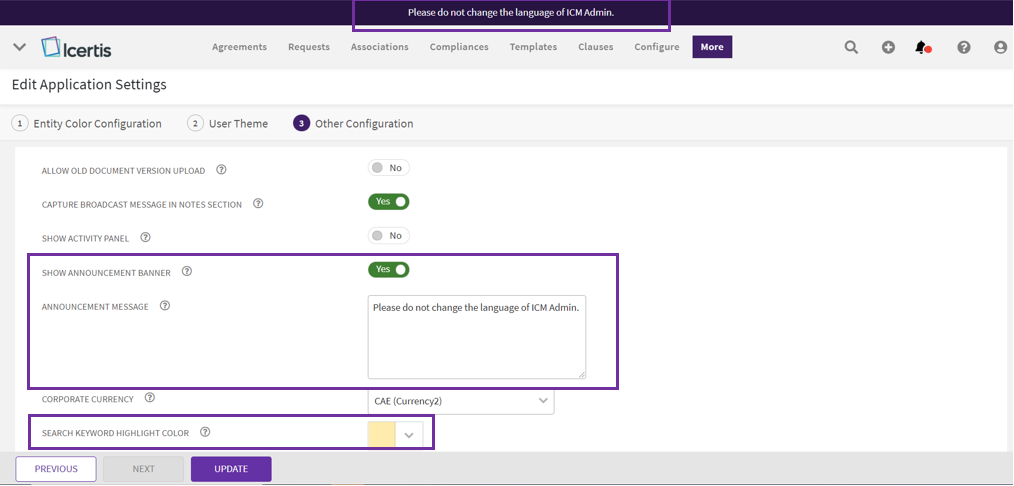Click help icon beside Show Announcement Banner
This screenshot has width=1014, height=486.
click(x=186, y=271)
